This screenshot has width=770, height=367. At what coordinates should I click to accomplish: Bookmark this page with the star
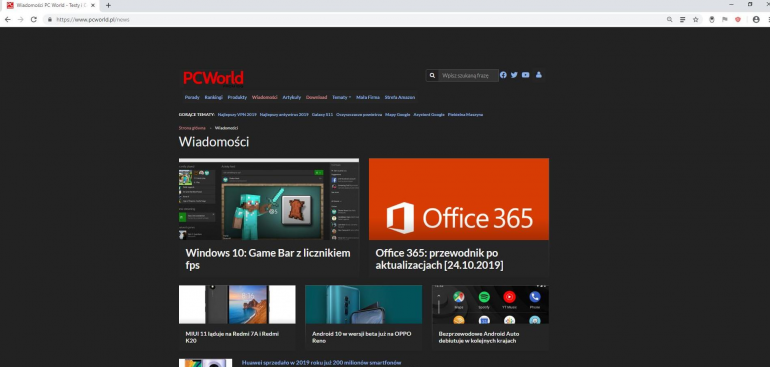pos(695,20)
